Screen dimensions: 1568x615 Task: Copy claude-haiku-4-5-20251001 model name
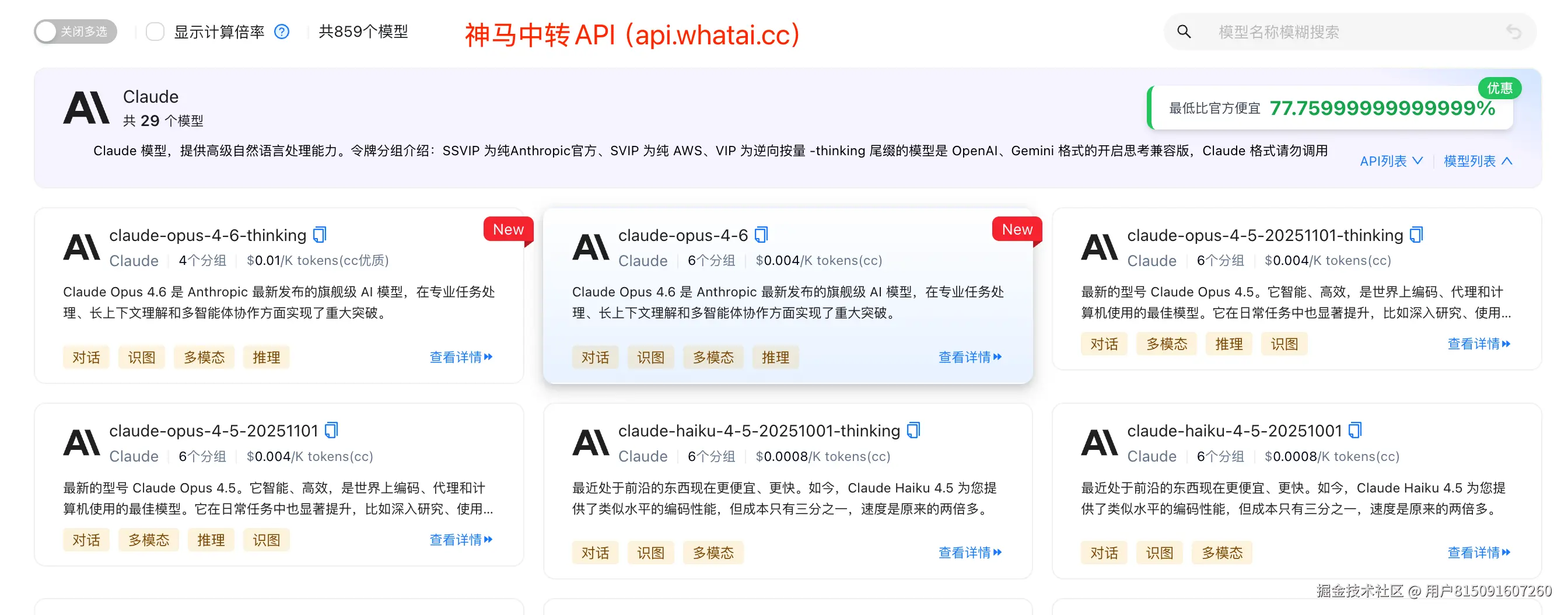(1355, 431)
